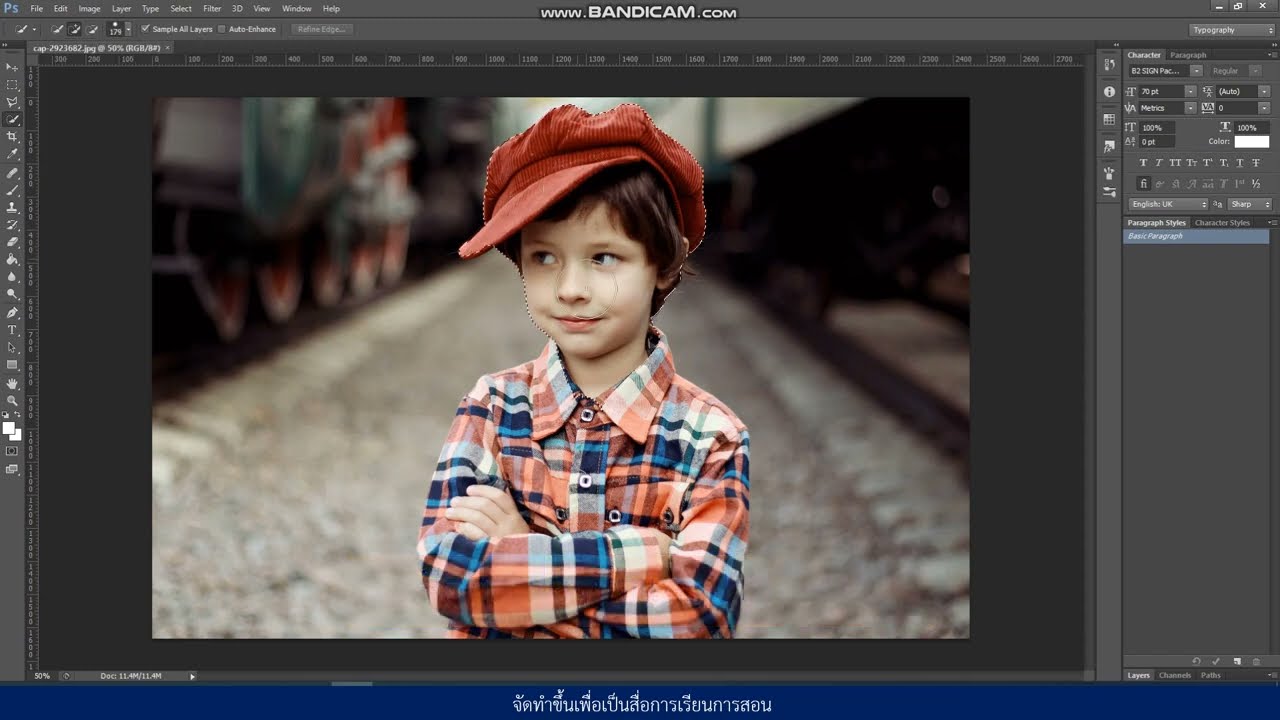Viewport: 1280px width, 720px height.
Task: Open the Image menu
Action: click(90, 9)
